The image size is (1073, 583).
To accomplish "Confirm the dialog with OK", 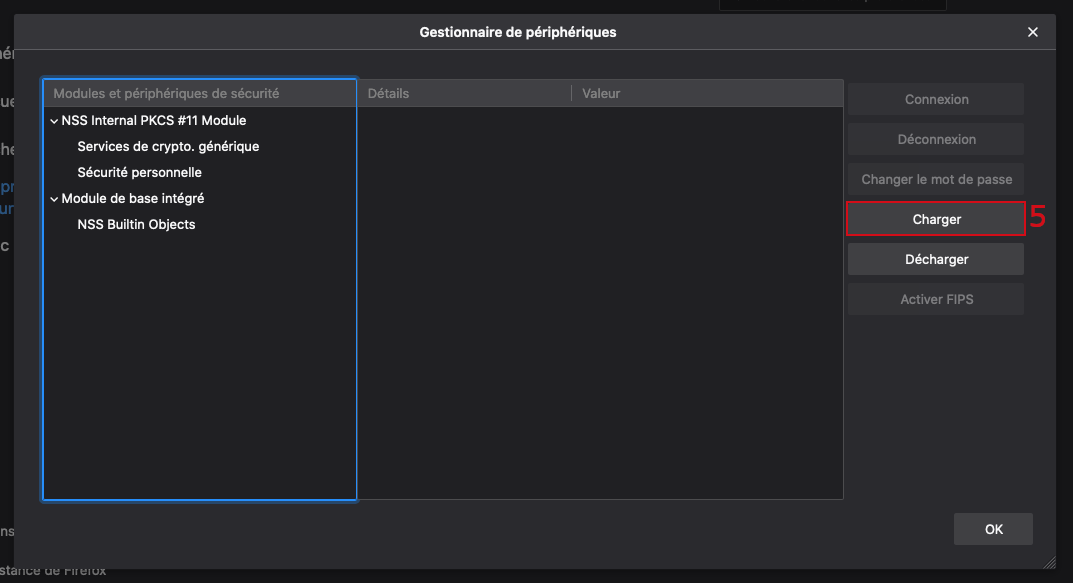I will click(993, 529).
